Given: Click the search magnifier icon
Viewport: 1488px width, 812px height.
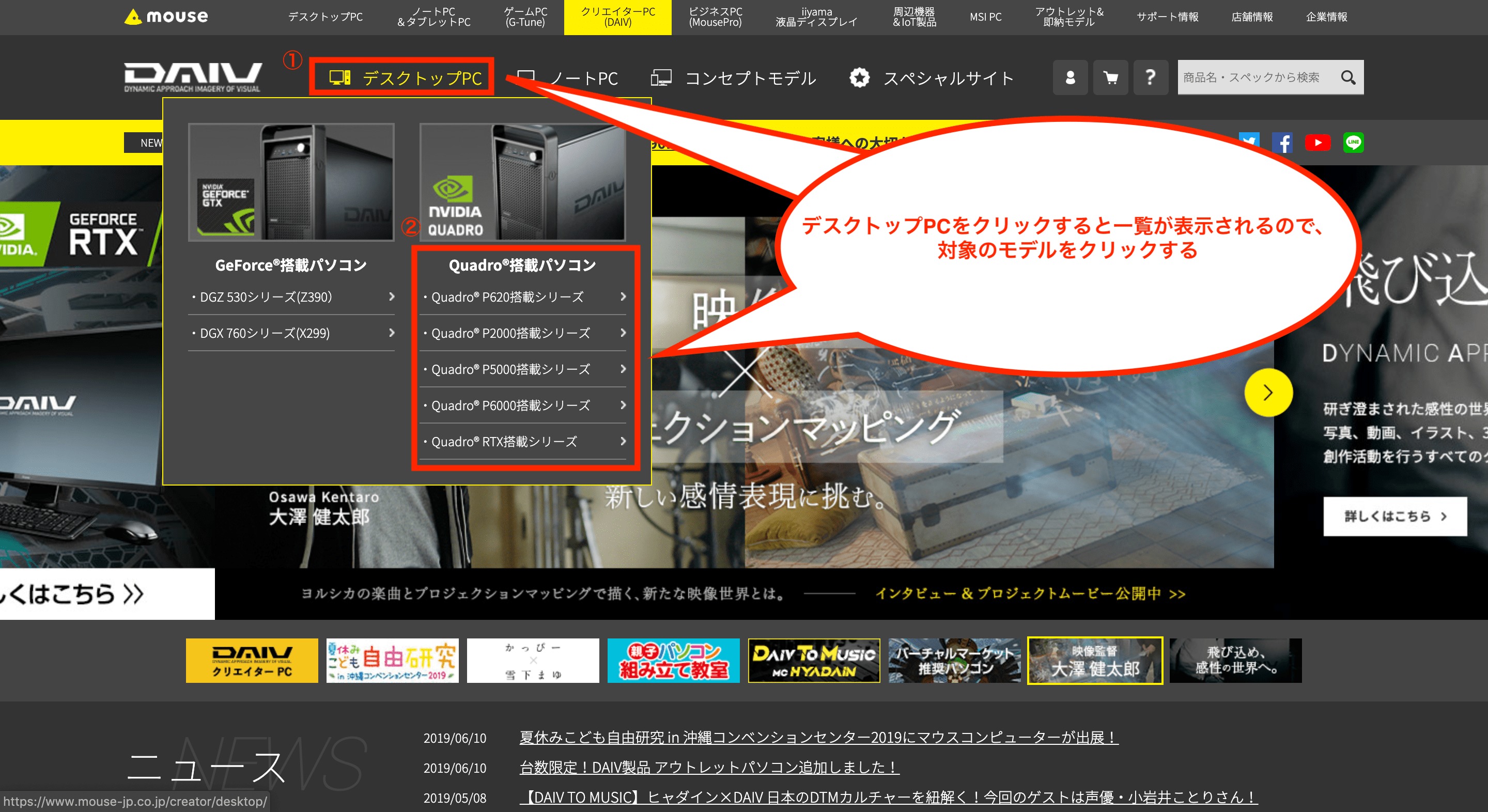Looking at the screenshot, I should pos(1347,77).
